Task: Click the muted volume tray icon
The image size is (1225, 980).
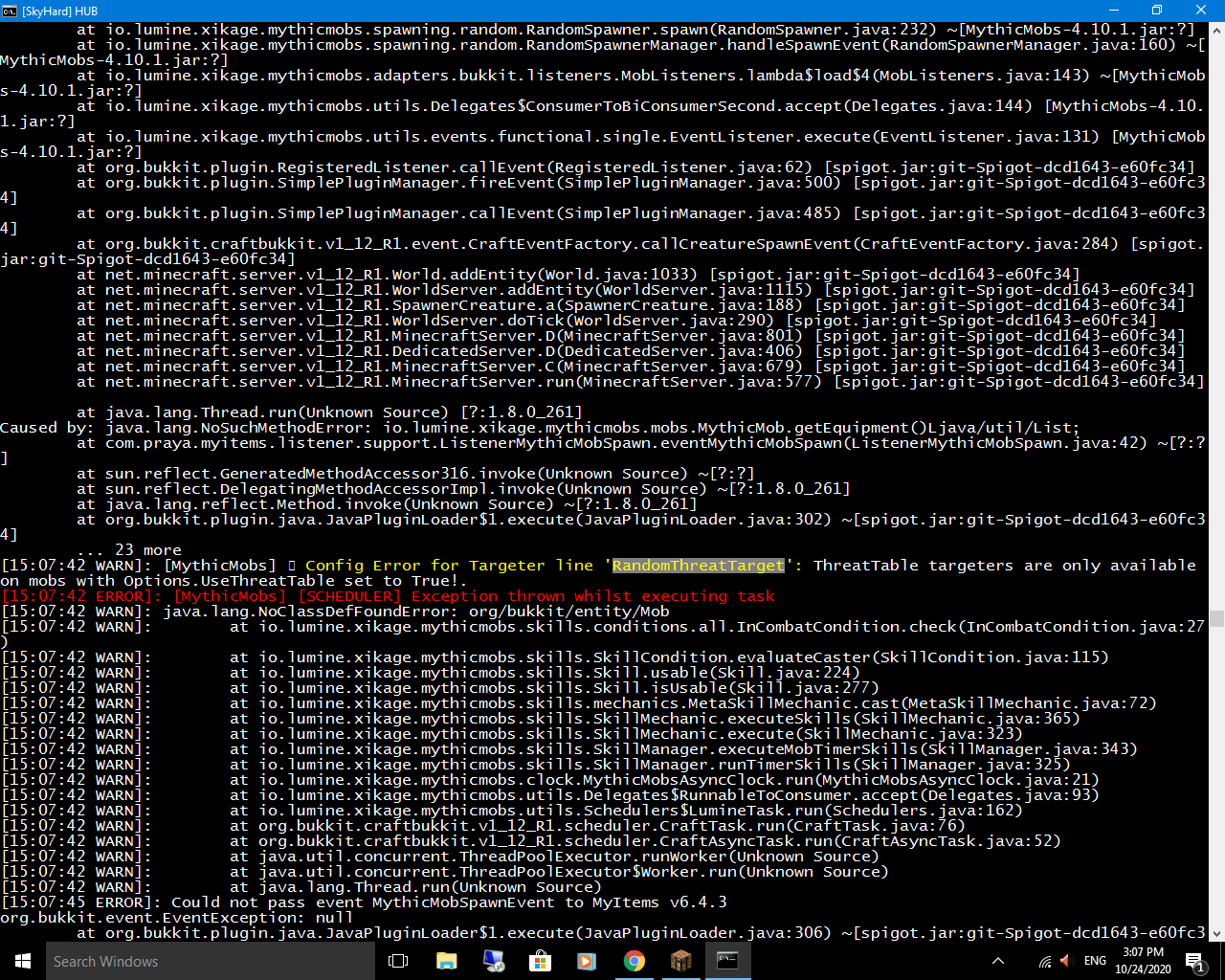Action: coord(1066,961)
